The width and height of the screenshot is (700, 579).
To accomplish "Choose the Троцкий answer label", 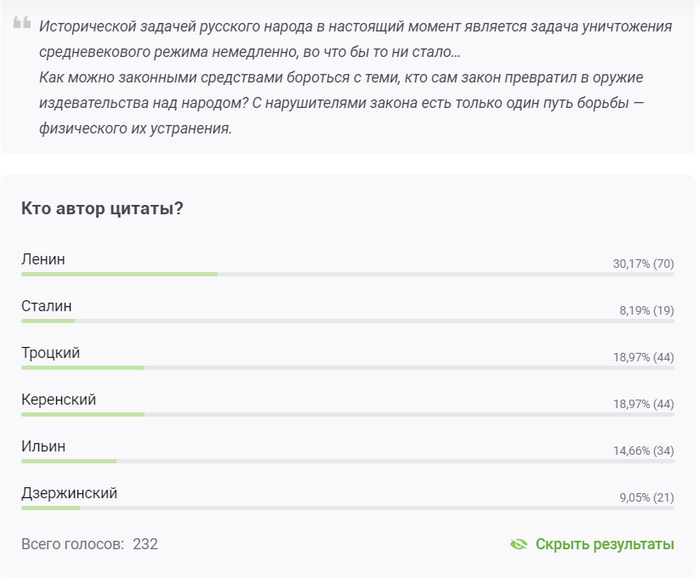I will click(50, 353).
